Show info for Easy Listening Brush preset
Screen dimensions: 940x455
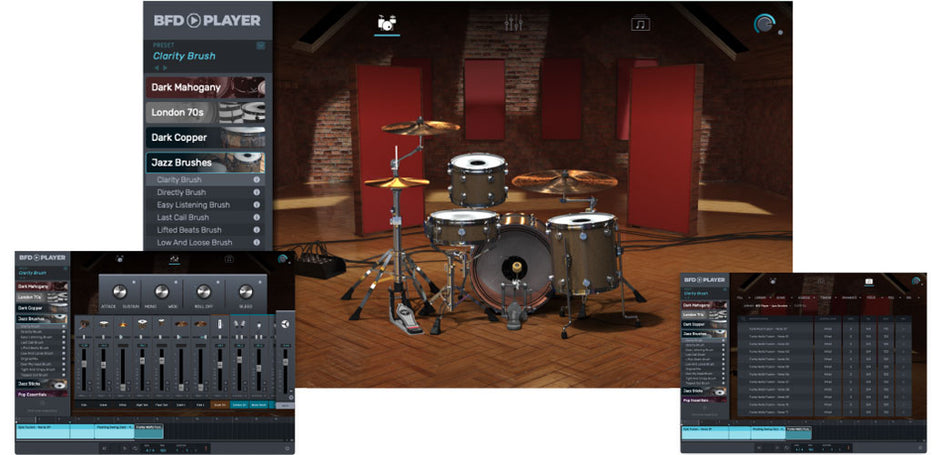[257, 205]
